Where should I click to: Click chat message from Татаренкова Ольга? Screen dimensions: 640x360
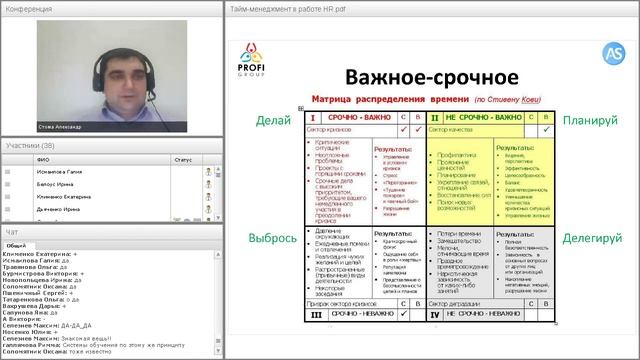[41, 300]
